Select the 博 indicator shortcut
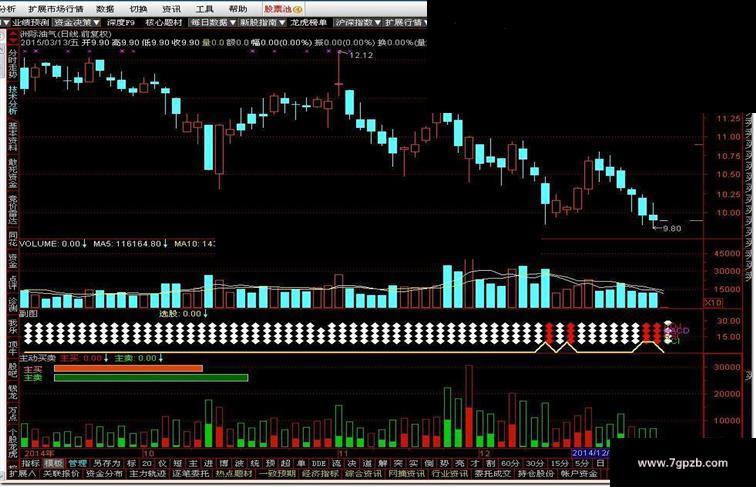The width and height of the screenshot is (756, 487). click(224, 463)
